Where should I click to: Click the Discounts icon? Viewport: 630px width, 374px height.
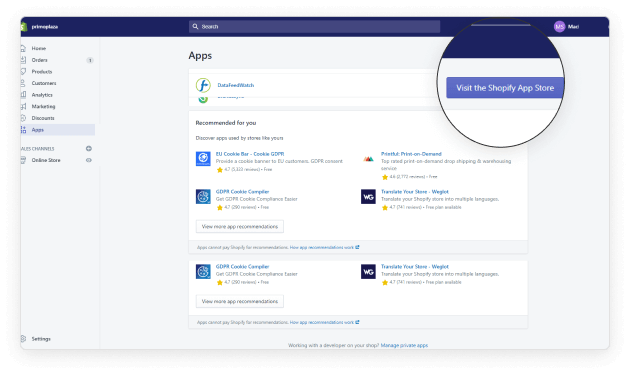(23, 118)
